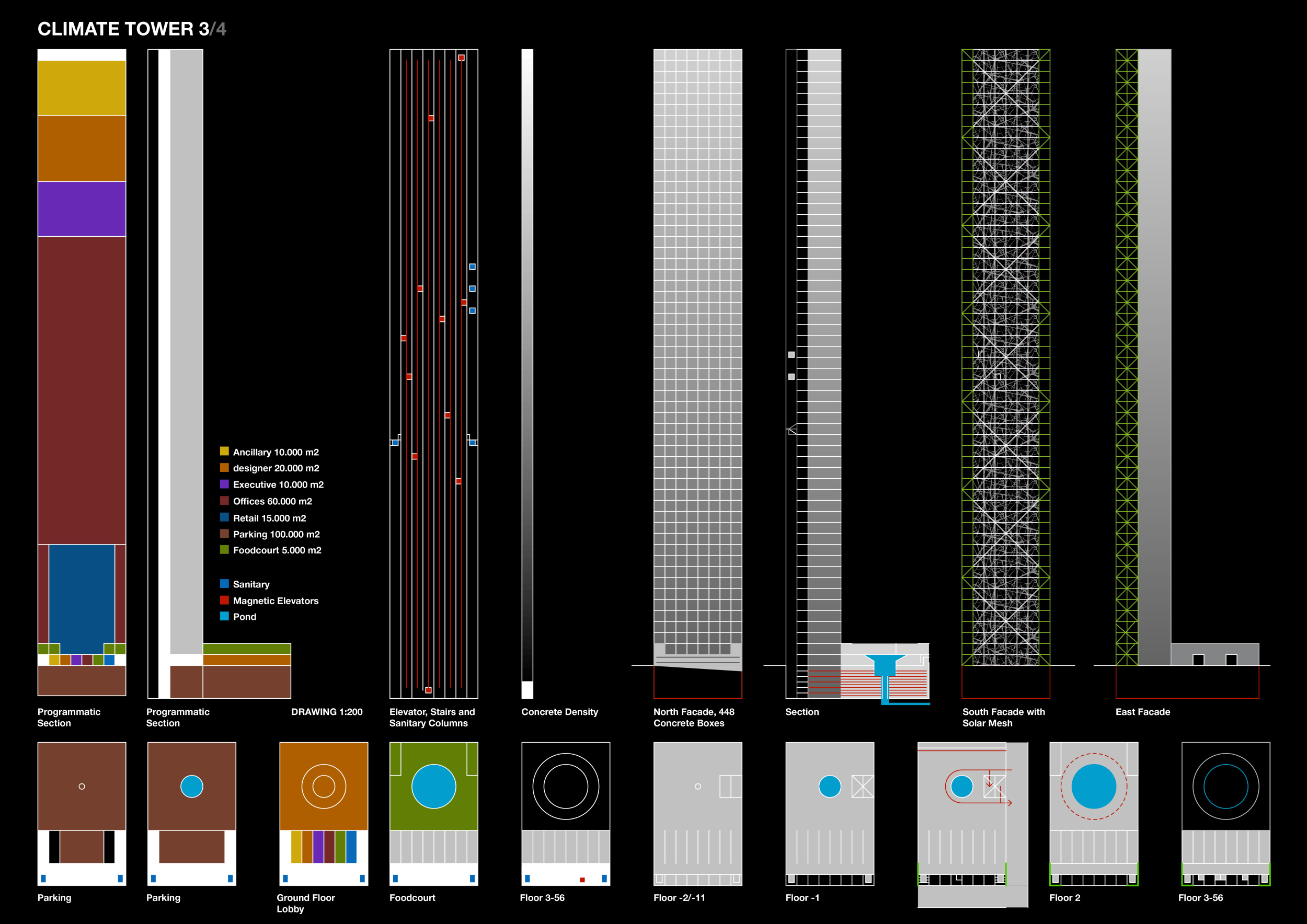
Task: Click the Sanitary blue legend swatch
Action: [x=224, y=584]
